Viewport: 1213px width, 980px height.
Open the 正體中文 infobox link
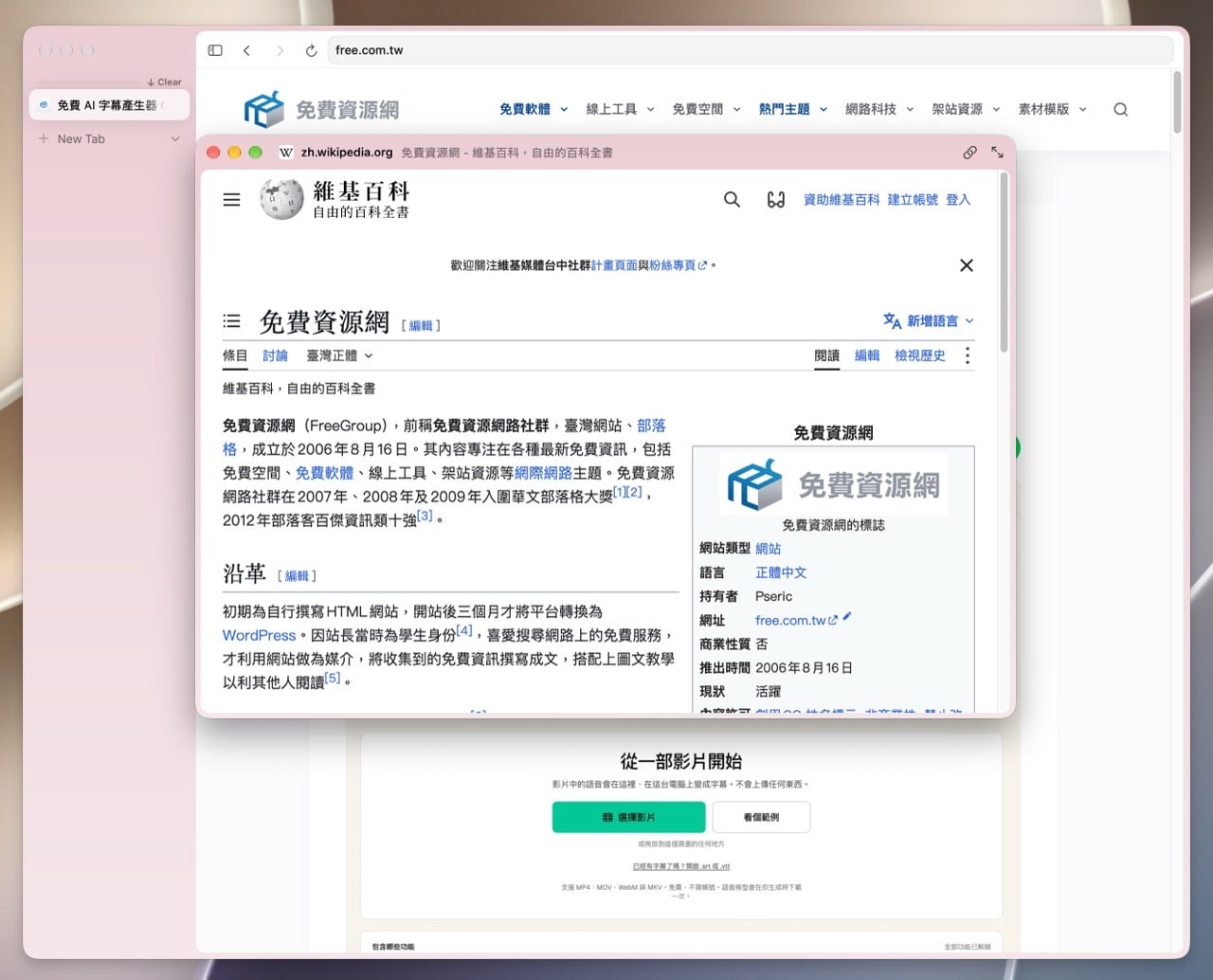(781, 572)
